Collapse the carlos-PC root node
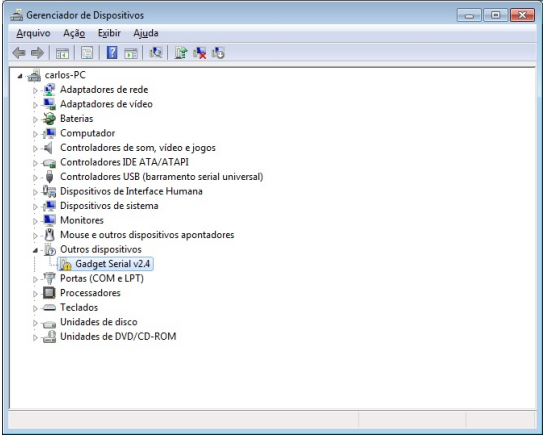 [20, 76]
